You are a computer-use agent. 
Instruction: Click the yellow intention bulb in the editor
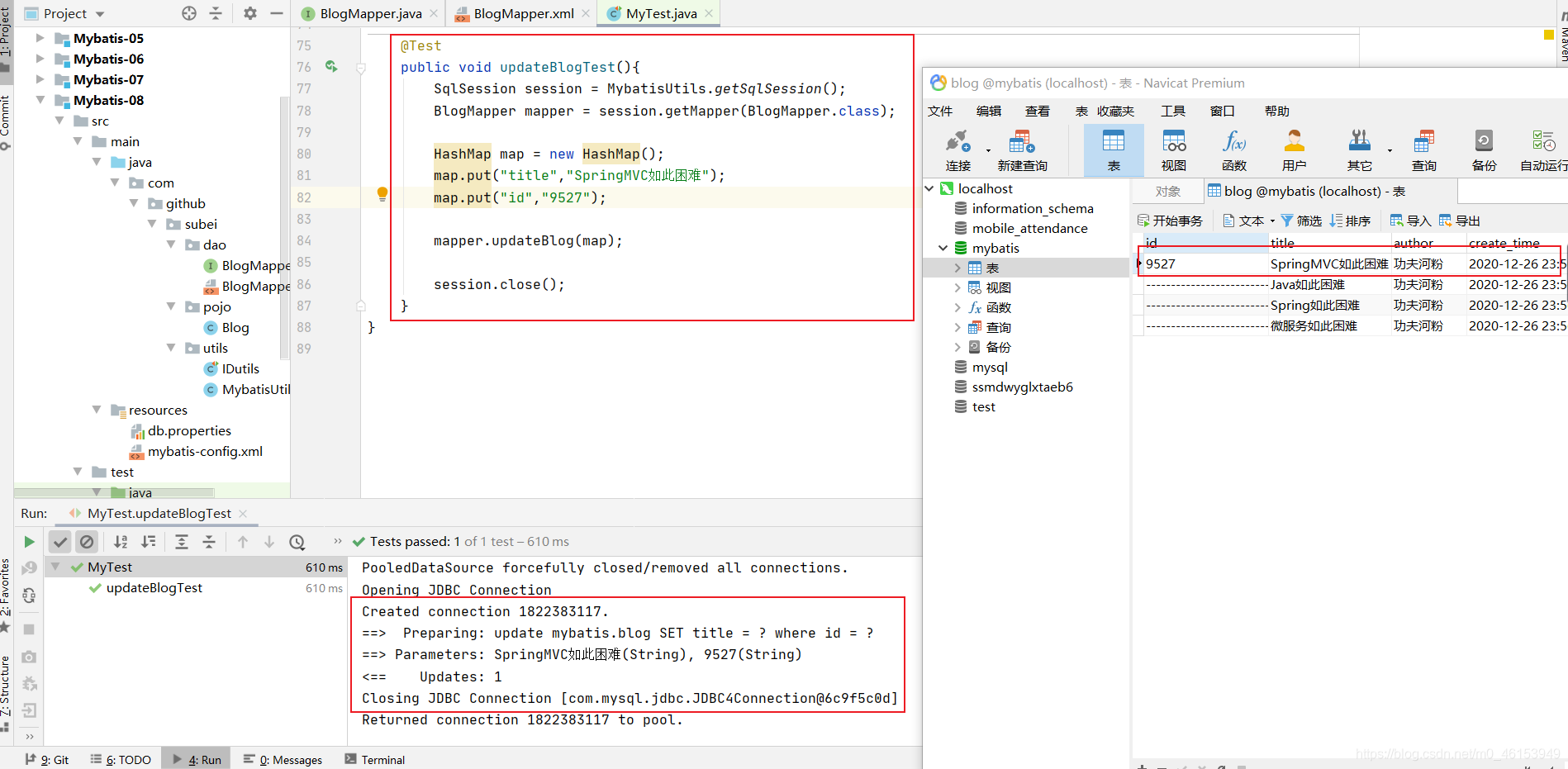click(x=382, y=195)
